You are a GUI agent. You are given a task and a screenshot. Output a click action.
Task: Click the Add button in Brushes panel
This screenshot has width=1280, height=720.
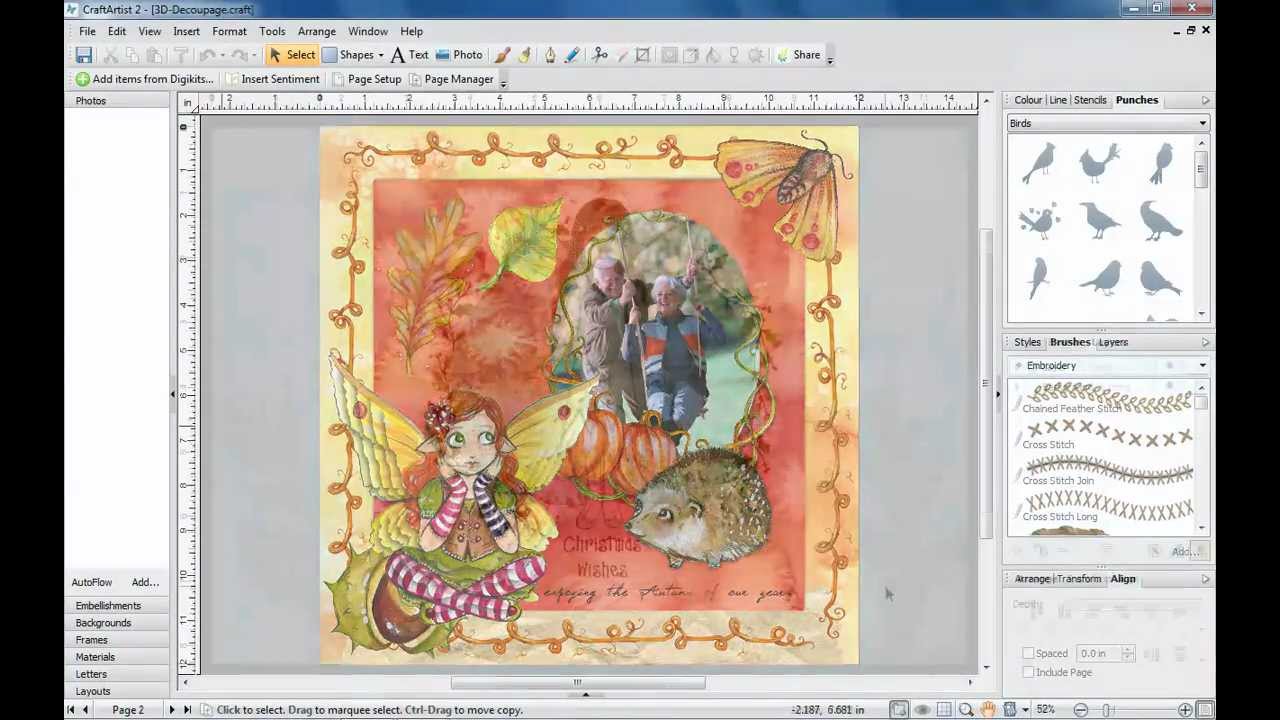pos(1183,552)
